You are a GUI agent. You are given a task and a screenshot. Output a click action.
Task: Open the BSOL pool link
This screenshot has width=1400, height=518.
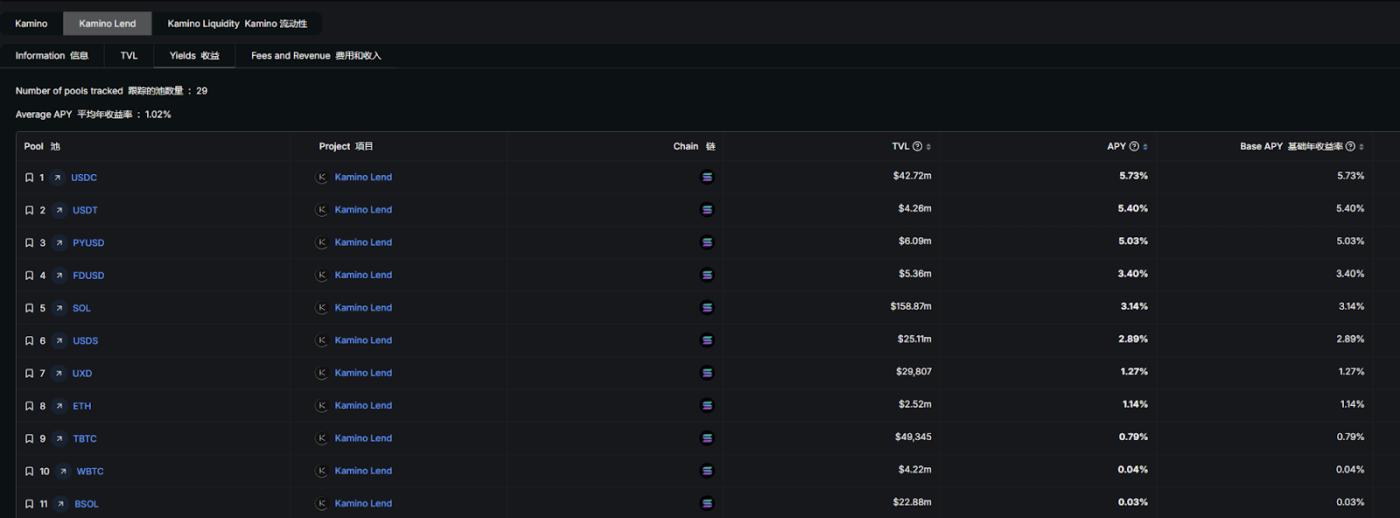click(86, 504)
